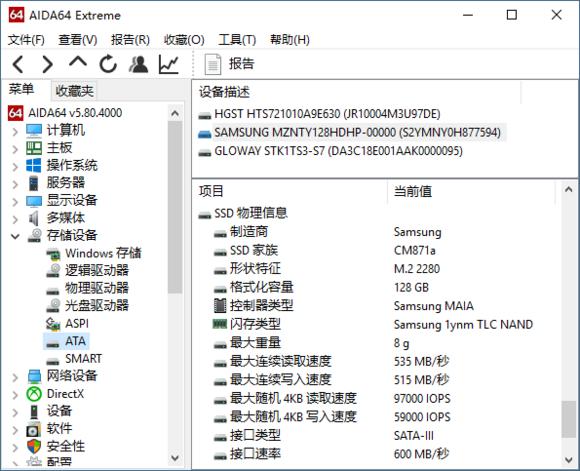Click the 控制器类型 chip icon

pyautogui.click(x=220, y=306)
